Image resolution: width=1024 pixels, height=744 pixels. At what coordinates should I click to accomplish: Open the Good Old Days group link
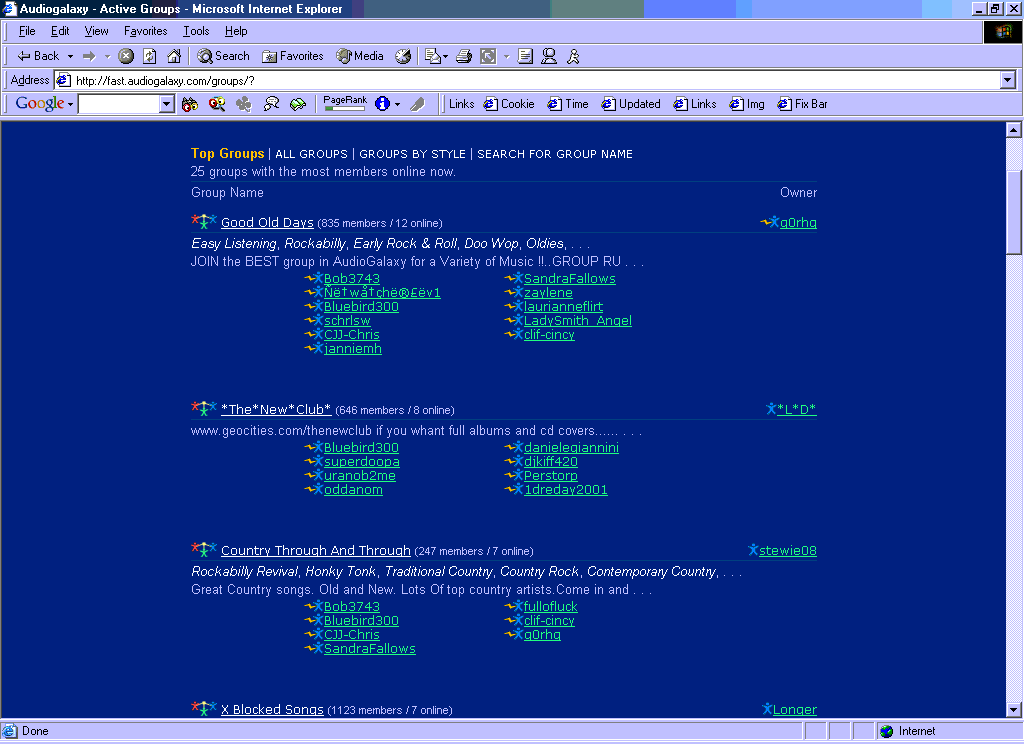pos(267,223)
